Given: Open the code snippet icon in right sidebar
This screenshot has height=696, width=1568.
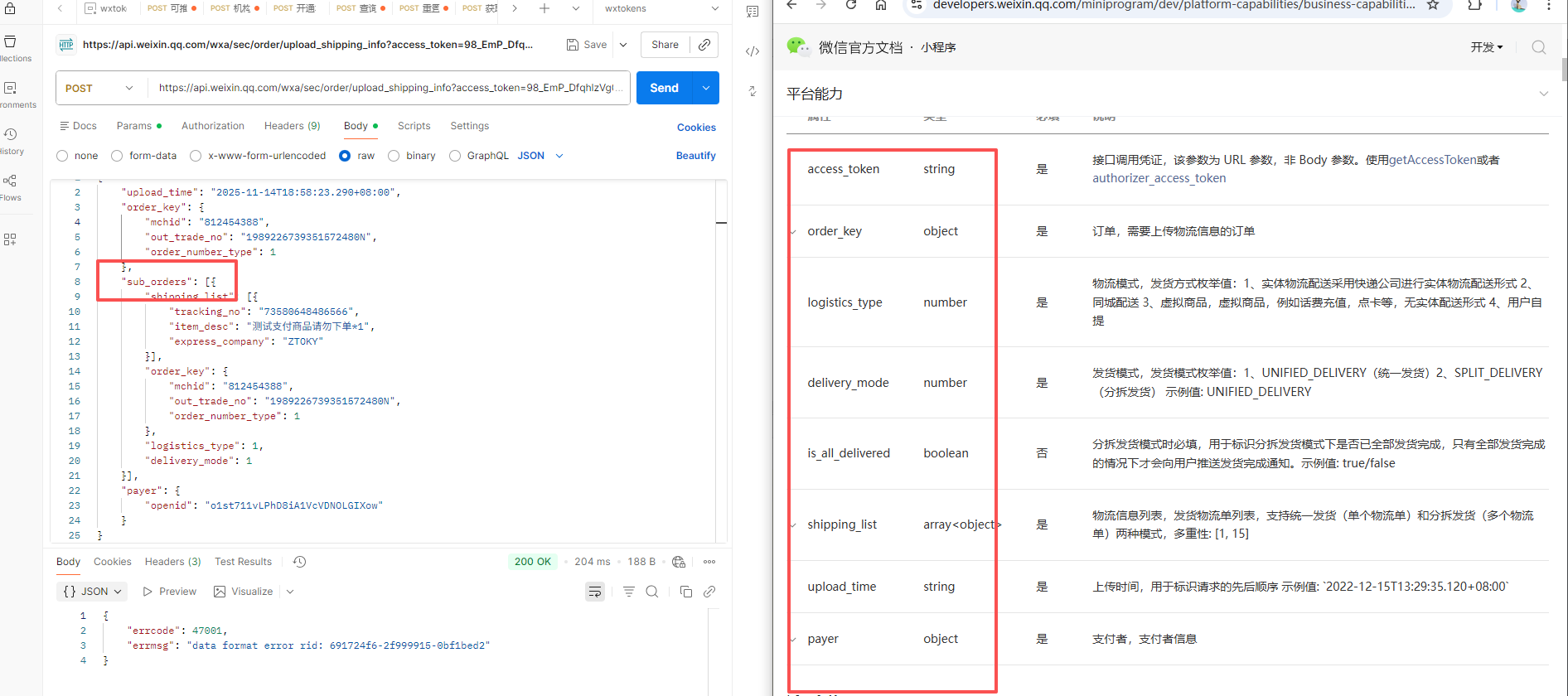Looking at the screenshot, I should (x=753, y=51).
